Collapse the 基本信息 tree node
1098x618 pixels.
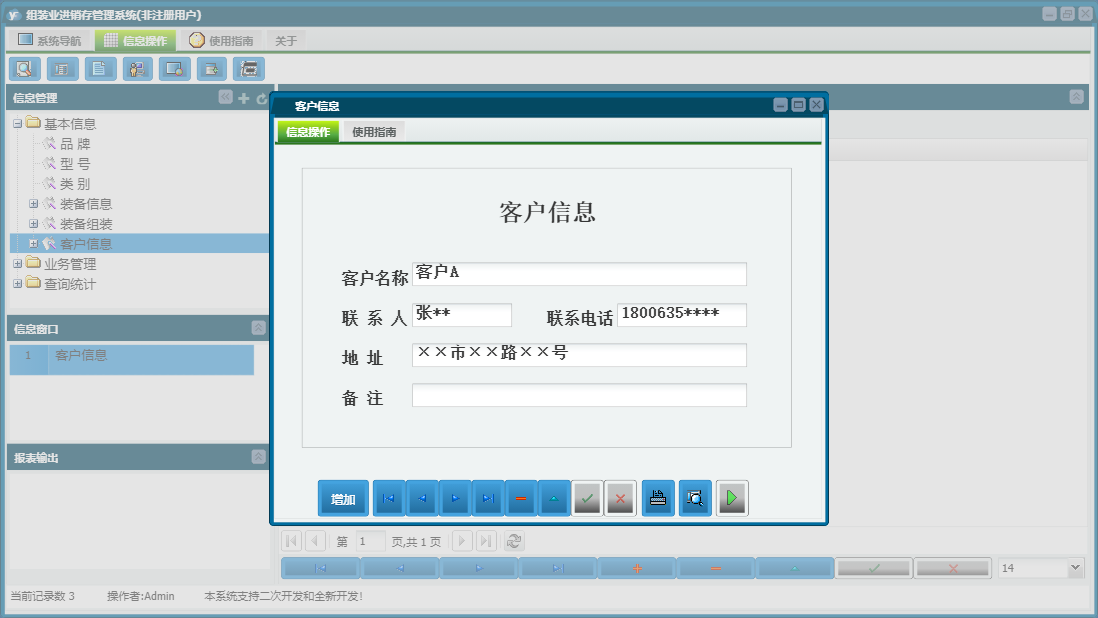tap(18, 124)
